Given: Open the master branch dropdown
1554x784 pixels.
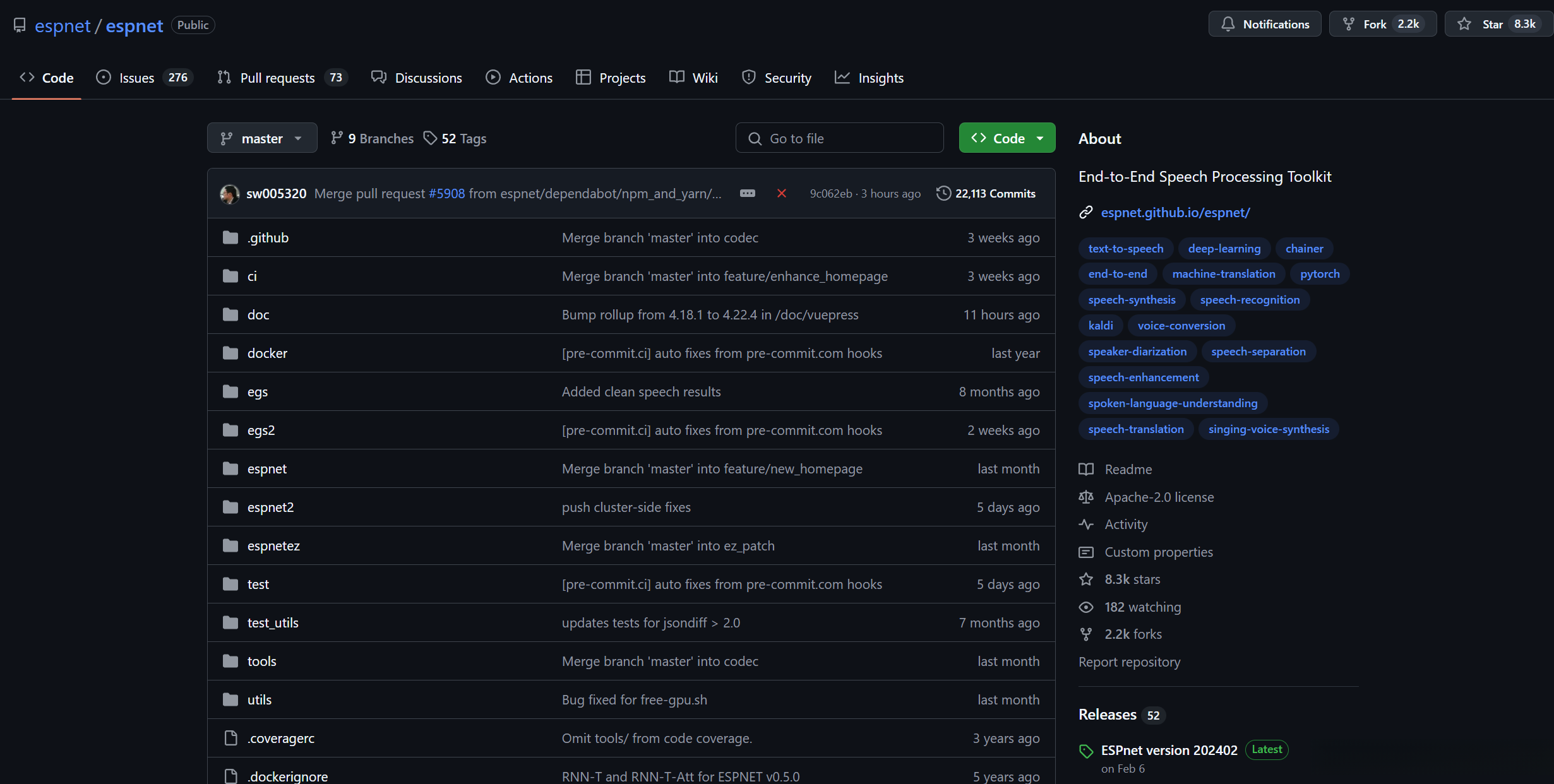Looking at the screenshot, I should pyautogui.click(x=261, y=138).
